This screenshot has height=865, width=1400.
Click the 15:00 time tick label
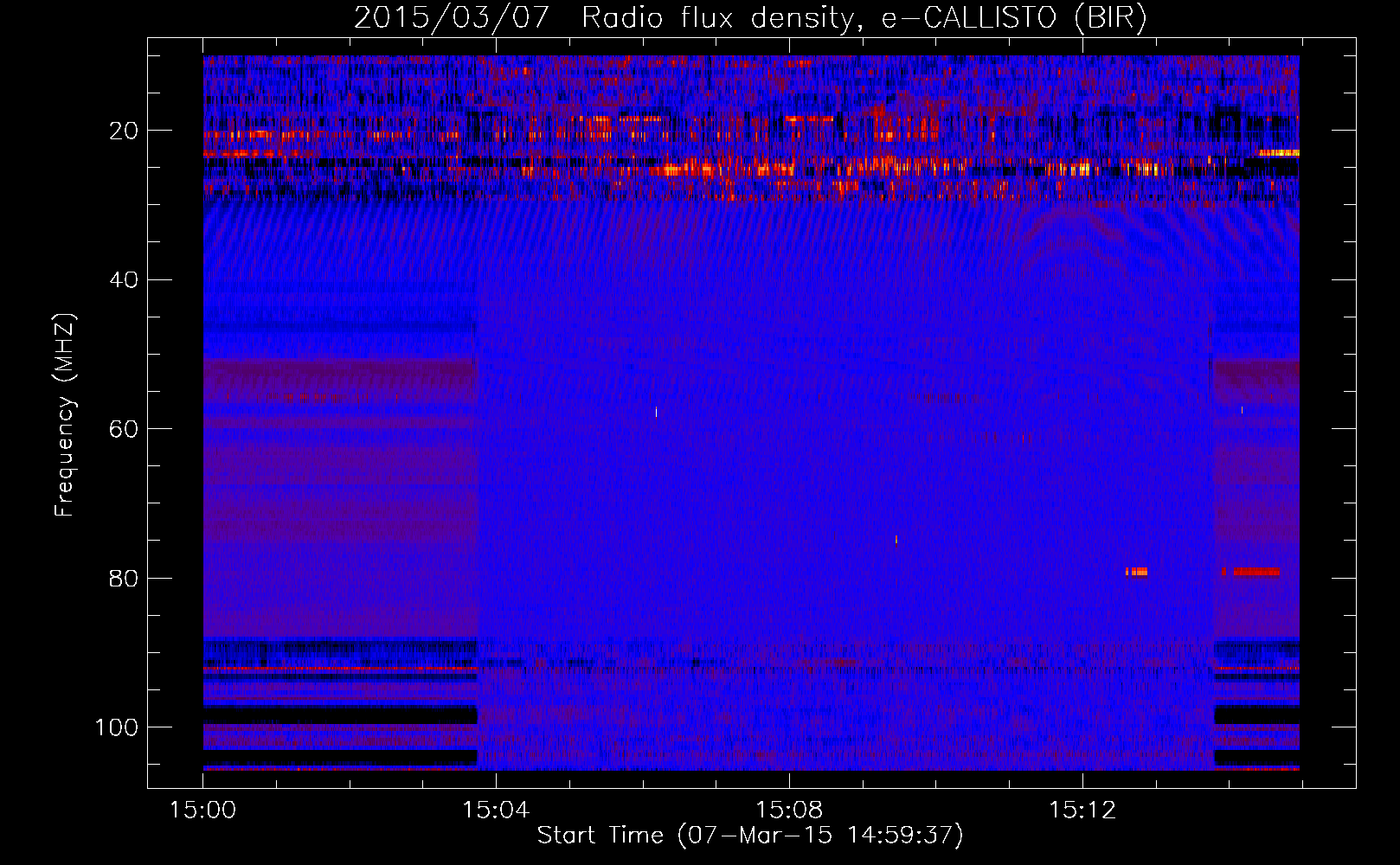[x=202, y=811]
